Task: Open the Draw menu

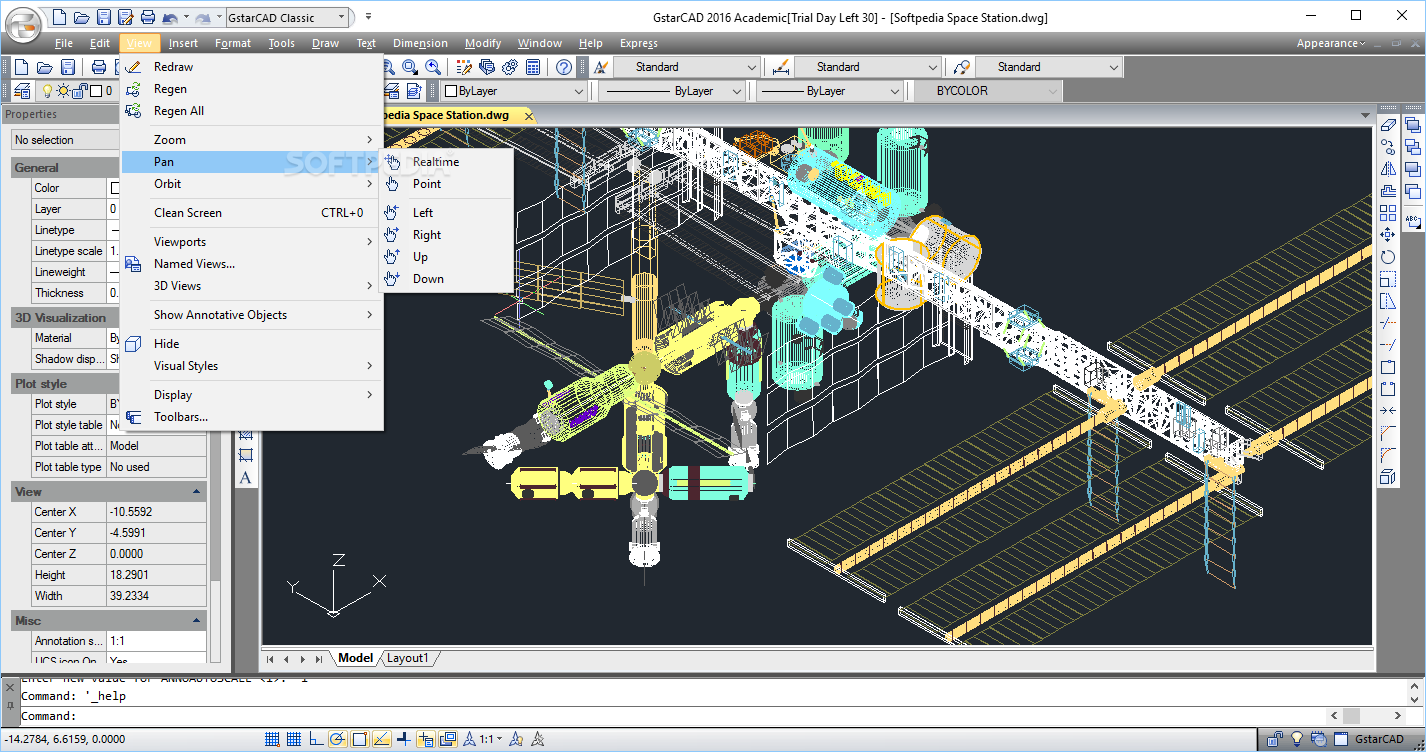Action: tap(325, 43)
